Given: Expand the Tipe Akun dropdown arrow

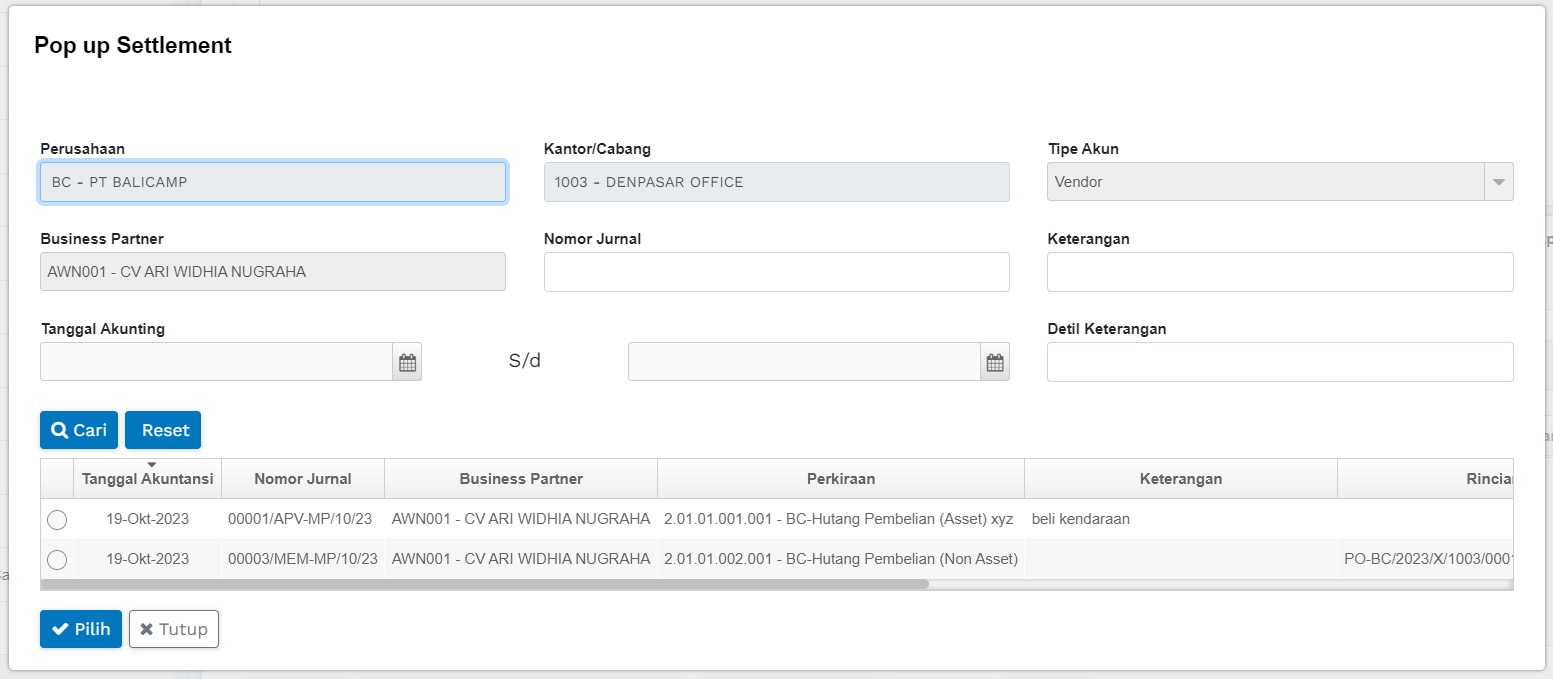Looking at the screenshot, I should [x=1498, y=182].
